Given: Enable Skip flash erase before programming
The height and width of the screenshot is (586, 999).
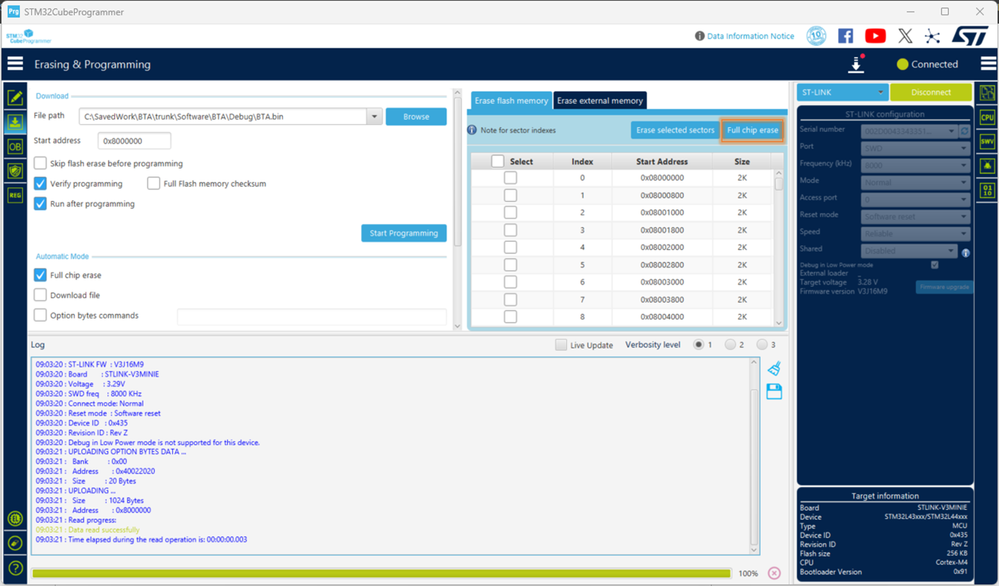Looking at the screenshot, I should pos(40,163).
